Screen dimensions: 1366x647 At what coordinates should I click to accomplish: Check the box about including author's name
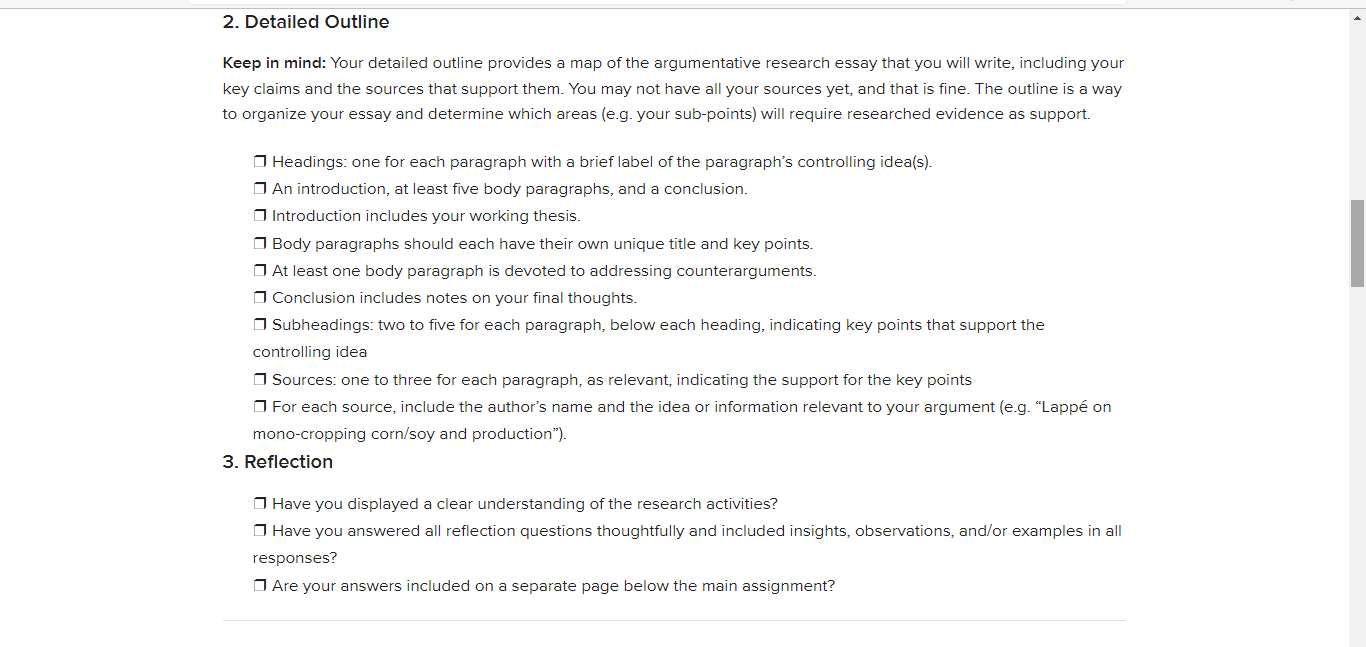[x=260, y=407]
